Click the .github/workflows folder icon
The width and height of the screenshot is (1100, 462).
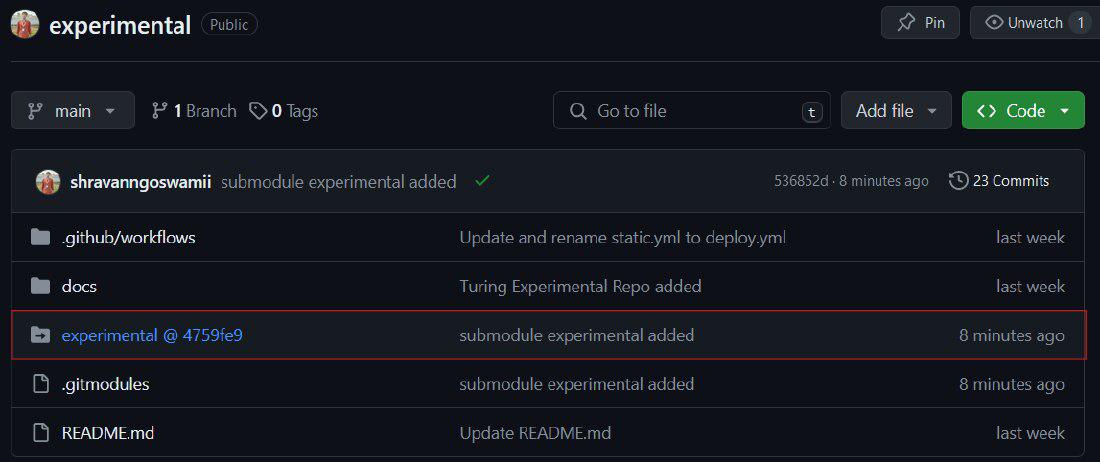[40, 238]
